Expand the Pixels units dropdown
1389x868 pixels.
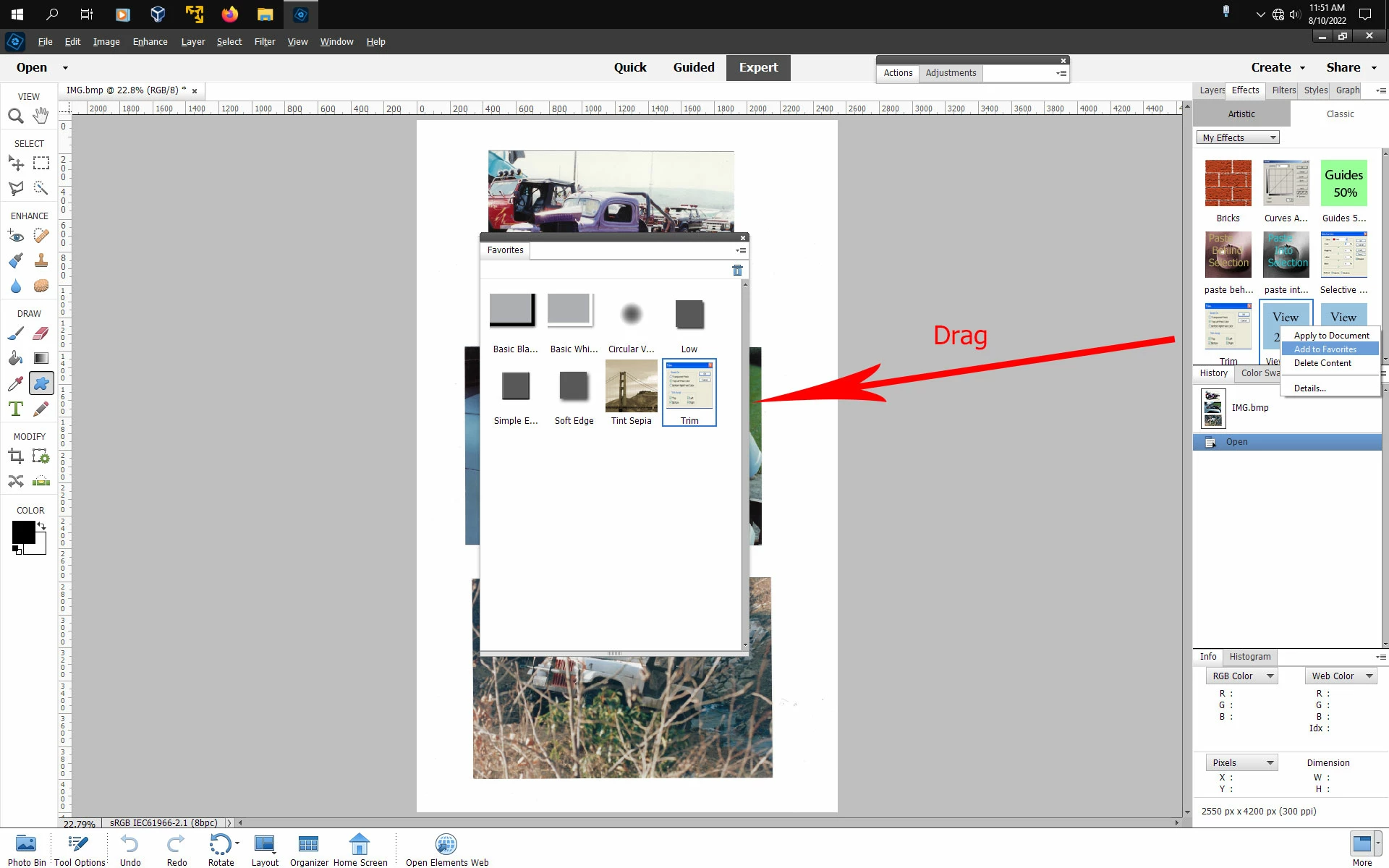click(x=1241, y=762)
